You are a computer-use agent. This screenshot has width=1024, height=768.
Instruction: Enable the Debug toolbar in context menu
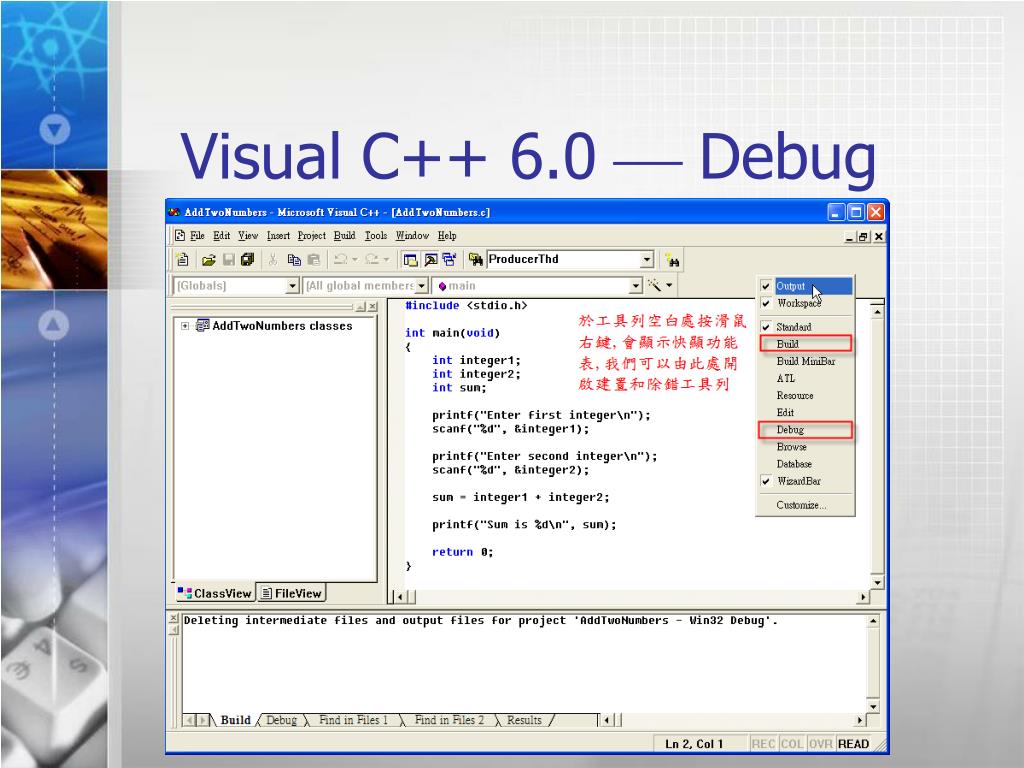coord(805,430)
